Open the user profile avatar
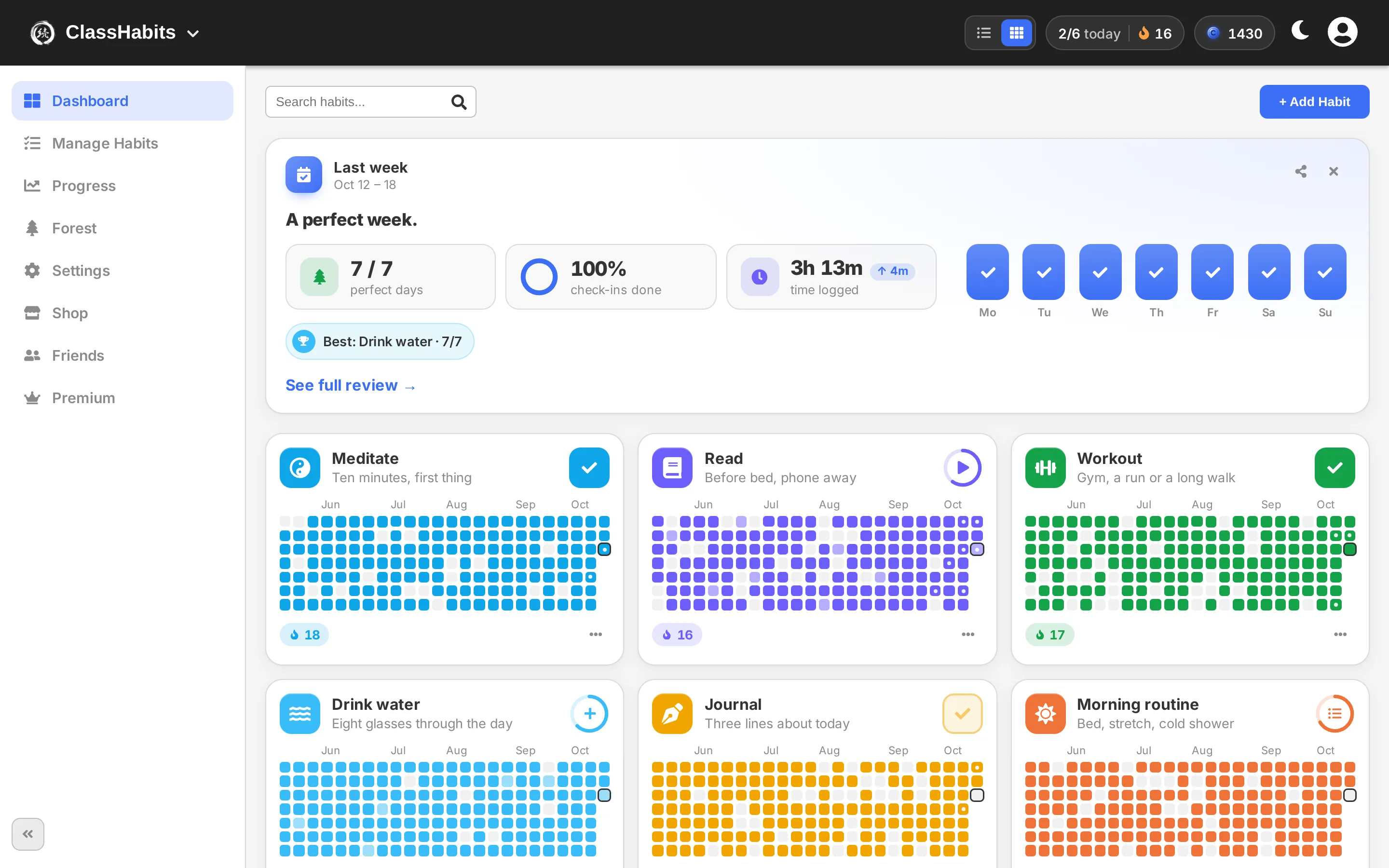Image resolution: width=1389 pixels, height=868 pixels. point(1342,32)
